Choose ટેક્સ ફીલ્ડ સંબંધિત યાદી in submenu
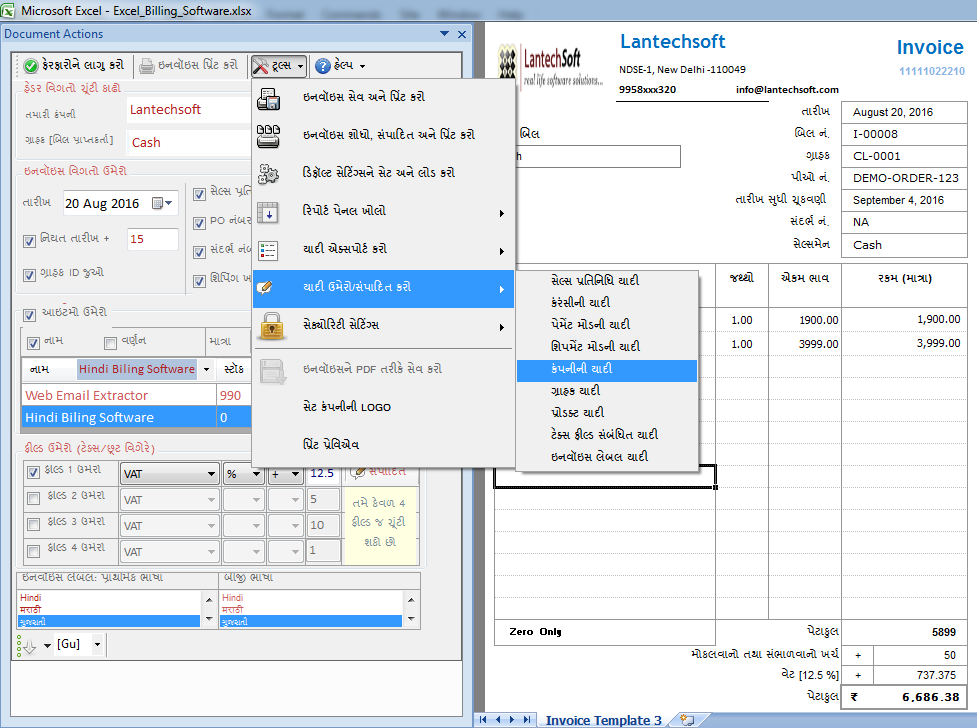 coord(607,434)
